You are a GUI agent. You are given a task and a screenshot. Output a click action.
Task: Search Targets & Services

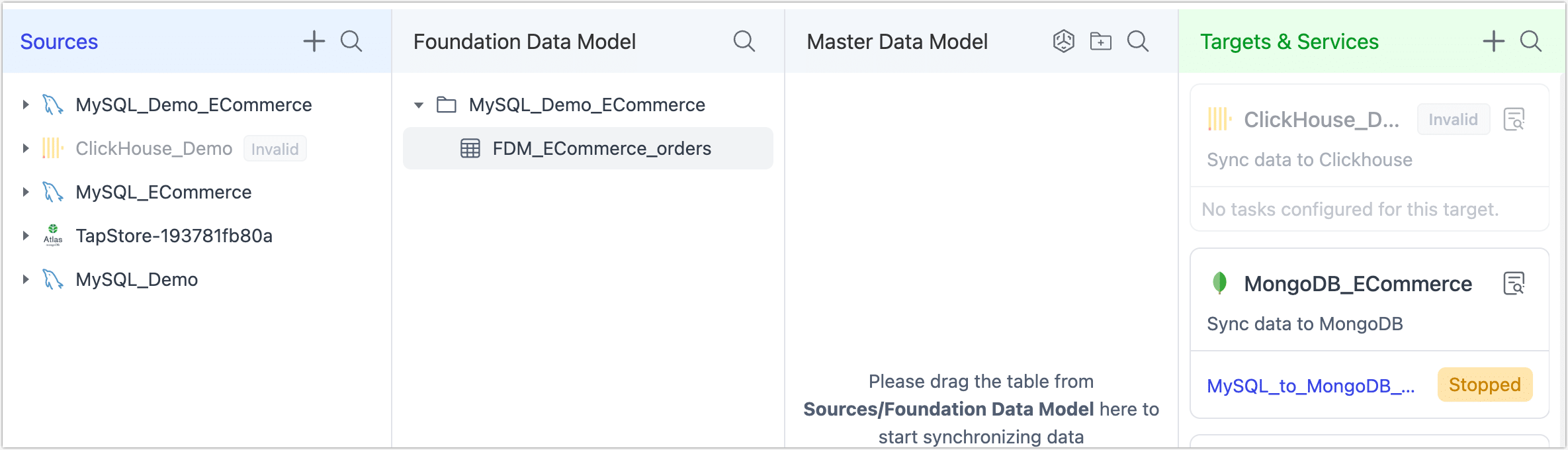click(x=1531, y=42)
